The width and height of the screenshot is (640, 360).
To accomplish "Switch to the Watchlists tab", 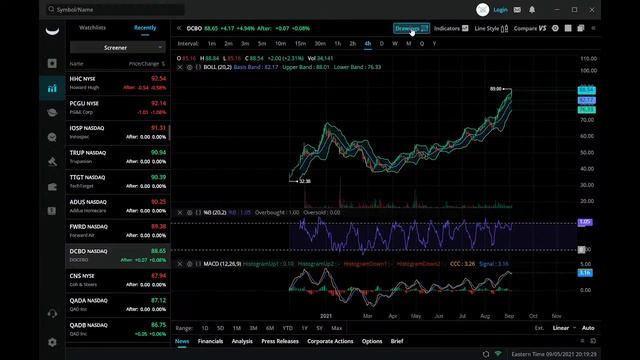I will [93, 28].
